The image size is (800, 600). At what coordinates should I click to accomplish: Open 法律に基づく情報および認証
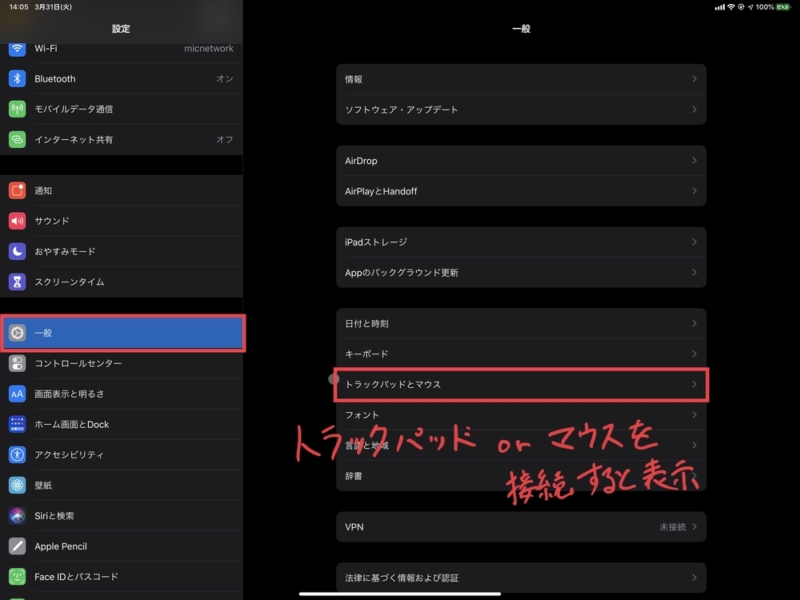(x=521, y=578)
